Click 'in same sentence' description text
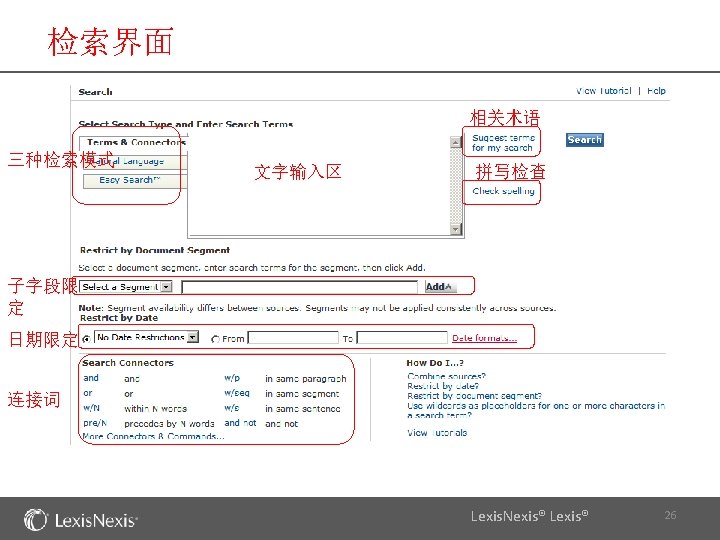The image size is (720, 540). tap(303, 409)
